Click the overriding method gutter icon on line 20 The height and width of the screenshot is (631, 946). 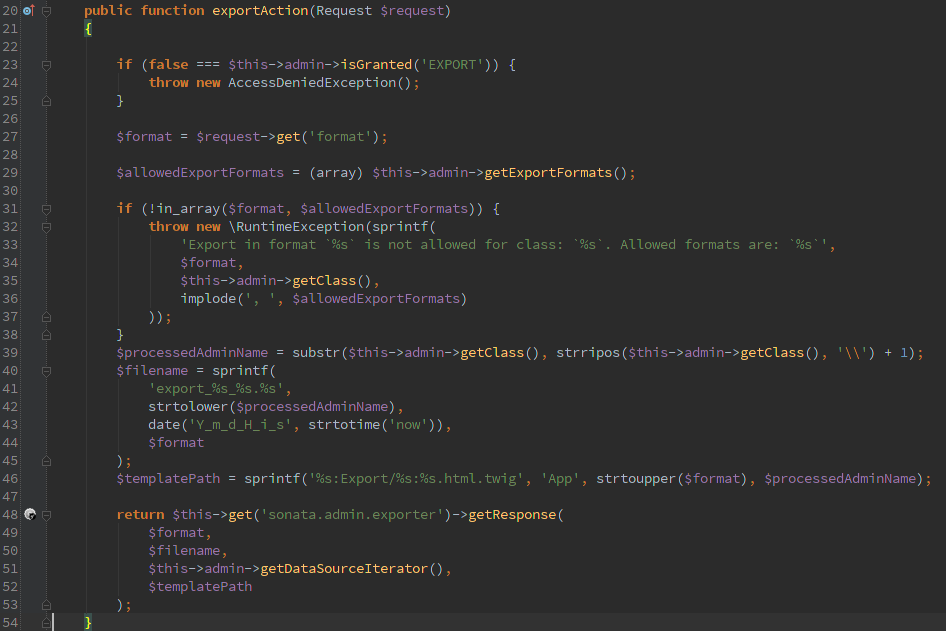pos(28,10)
